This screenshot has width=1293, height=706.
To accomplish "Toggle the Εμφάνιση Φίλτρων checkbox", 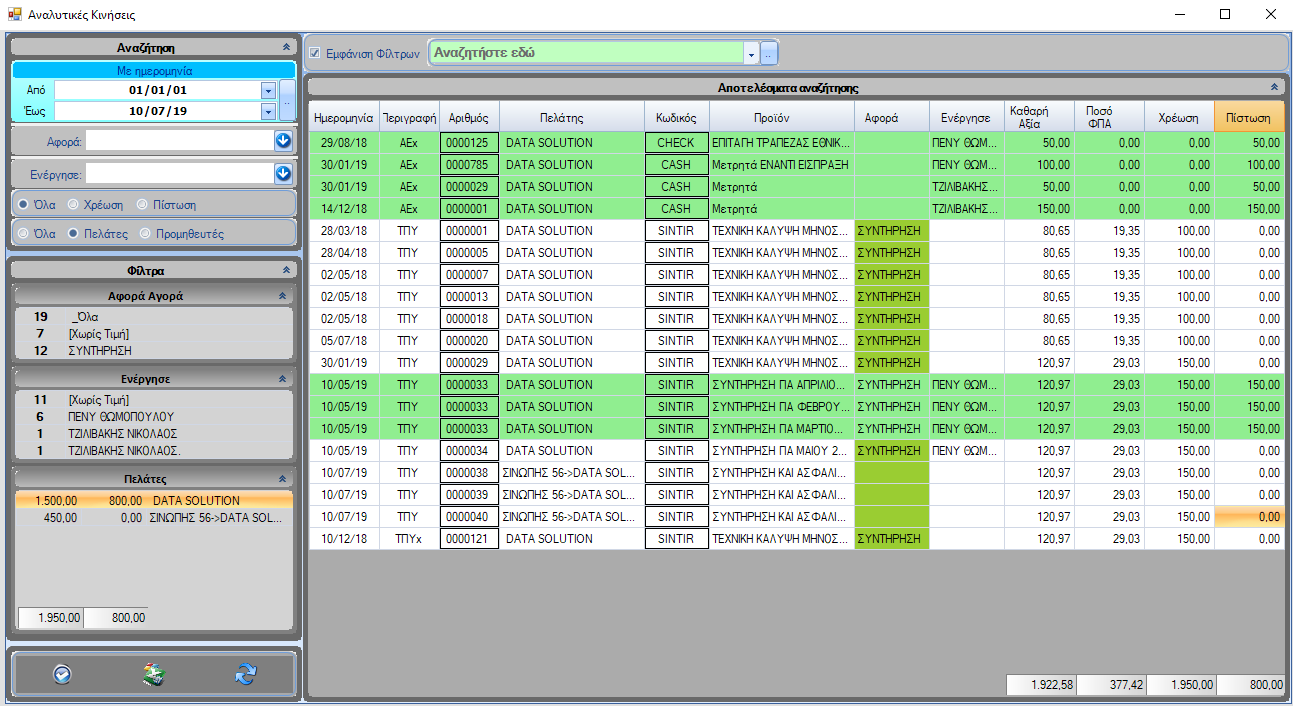I will coord(315,53).
